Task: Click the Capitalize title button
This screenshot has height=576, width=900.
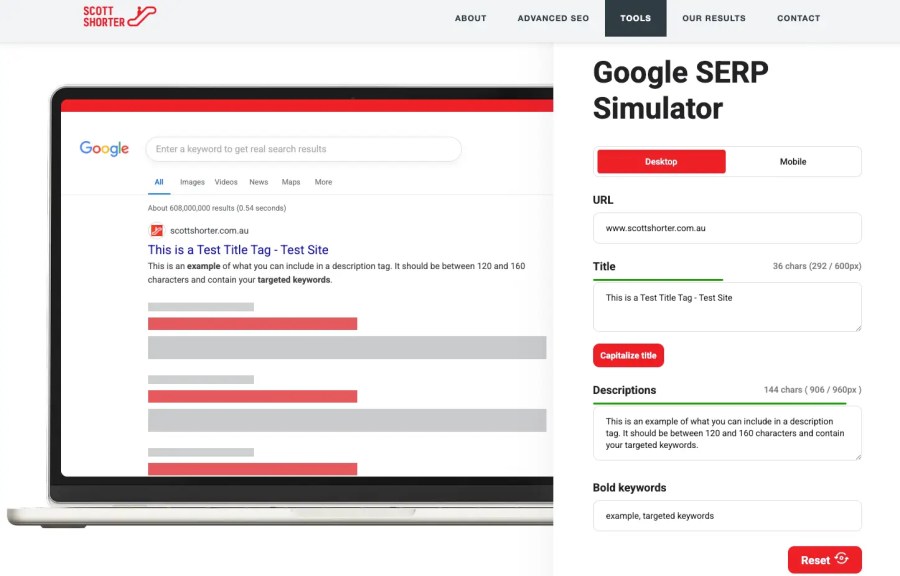Action: coord(628,355)
